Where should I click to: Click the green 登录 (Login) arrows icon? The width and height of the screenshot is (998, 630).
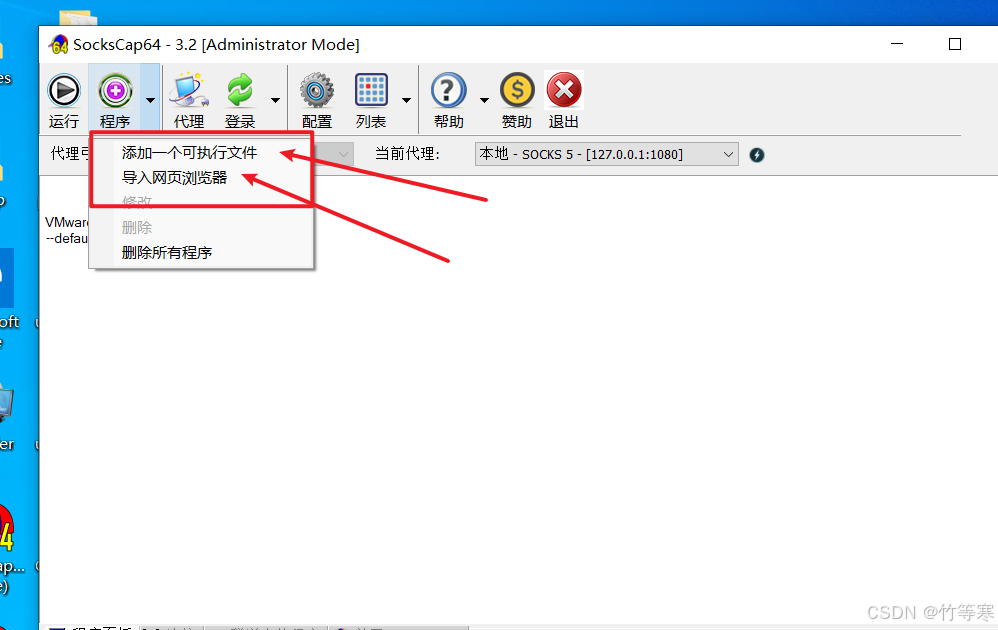[240, 90]
